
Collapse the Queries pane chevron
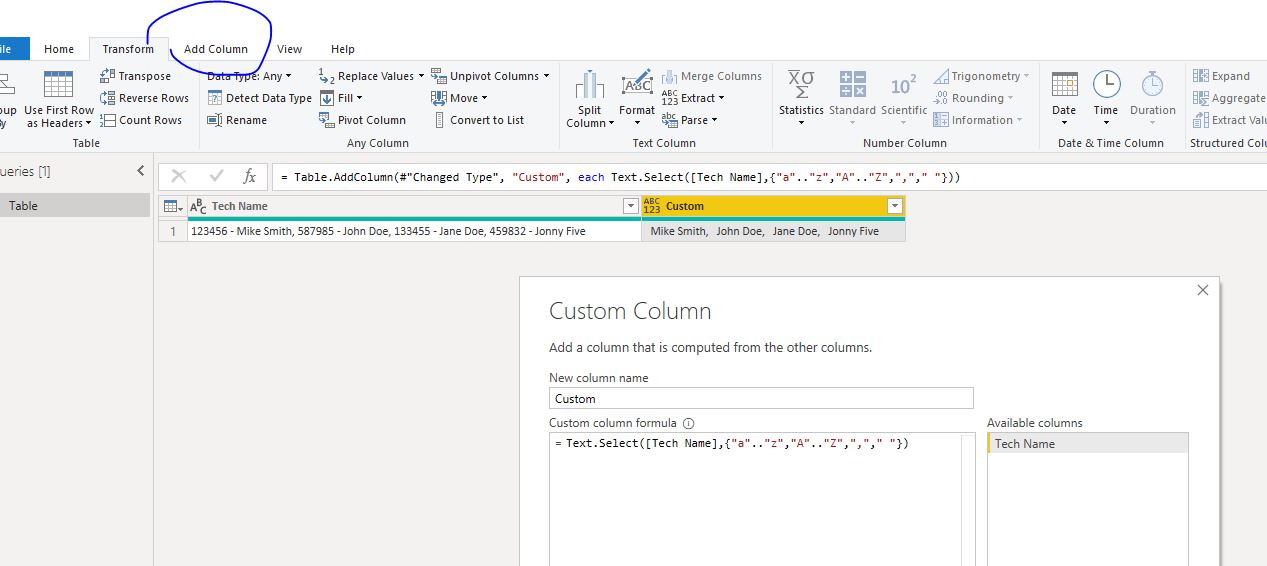click(140, 171)
